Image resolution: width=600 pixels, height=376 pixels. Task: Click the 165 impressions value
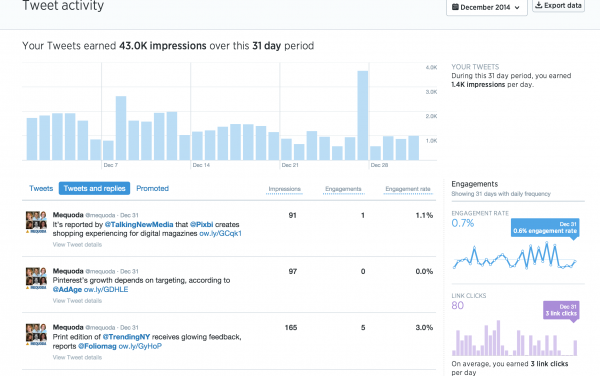[291, 328]
